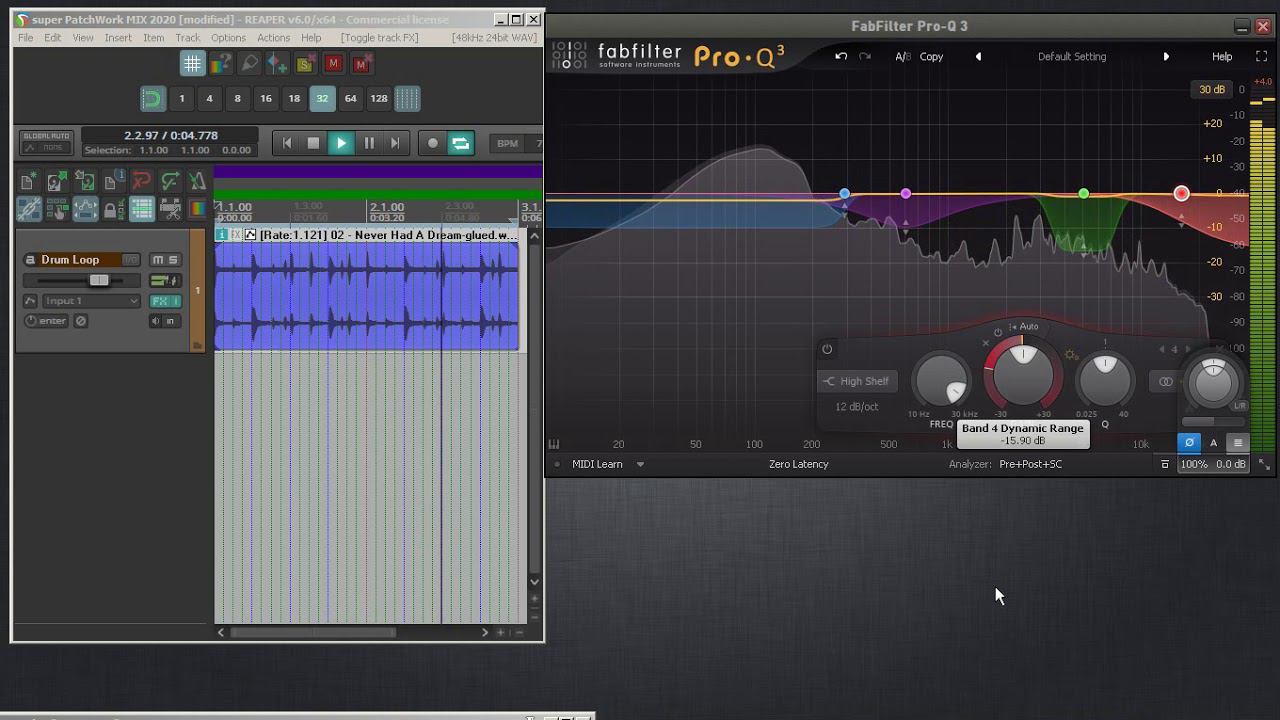Toggle the envelope points move icon

tap(85, 209)
